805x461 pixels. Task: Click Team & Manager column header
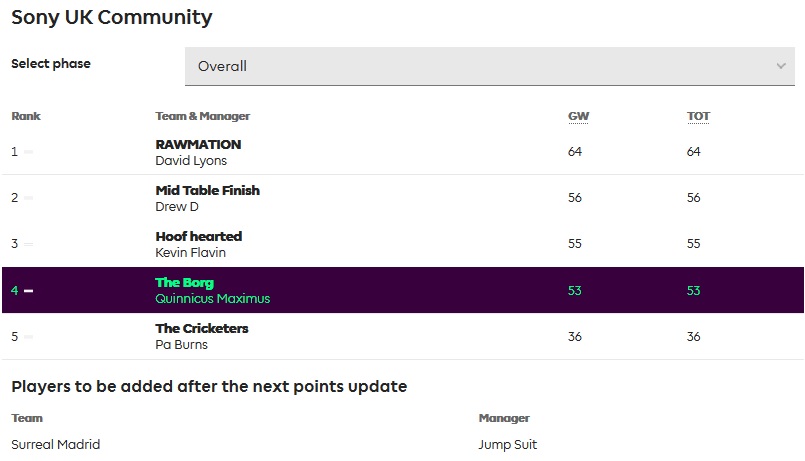click(x=202, y=116)
